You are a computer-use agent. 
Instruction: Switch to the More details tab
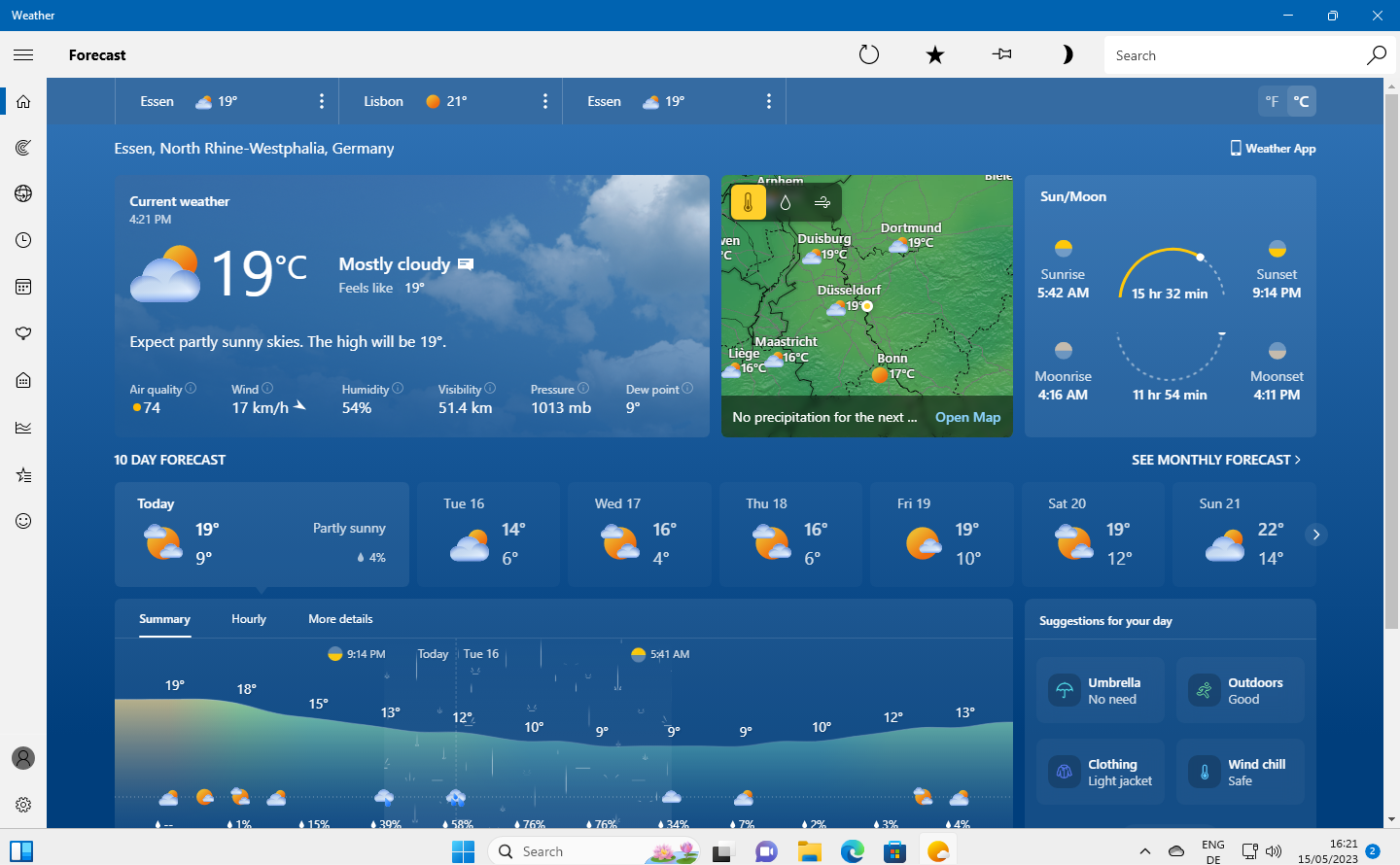click(x=341, y=618)
